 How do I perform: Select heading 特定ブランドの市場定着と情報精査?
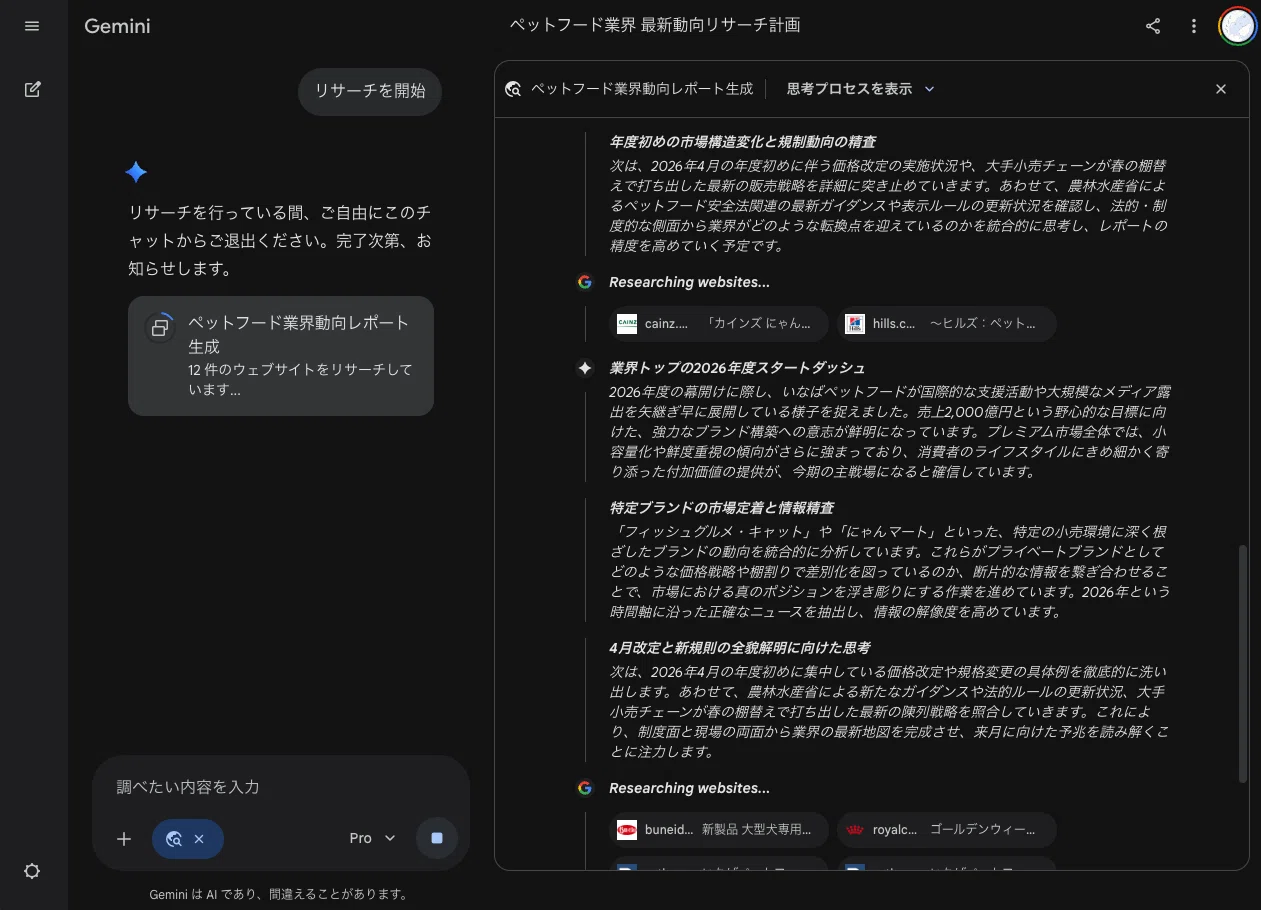722,508
